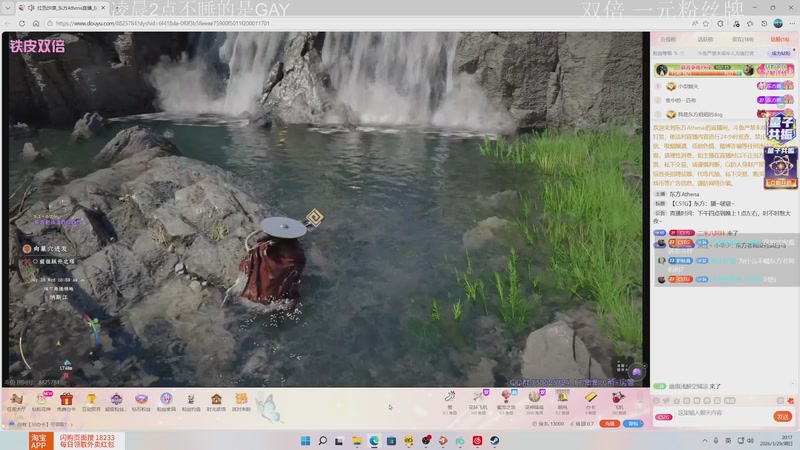This screenshot has width=800, height=450.
Task: Click the 你有【10办卡】可领取 claim link
Action: tap(43, 424)
